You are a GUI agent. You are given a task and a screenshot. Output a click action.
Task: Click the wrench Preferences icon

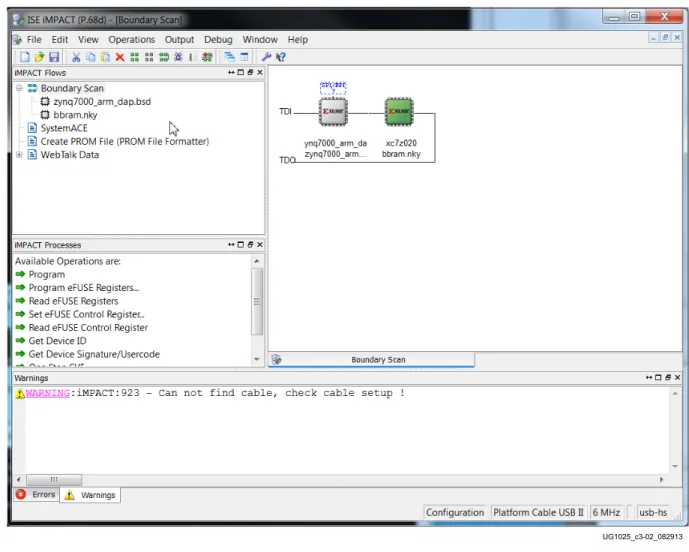266,57
